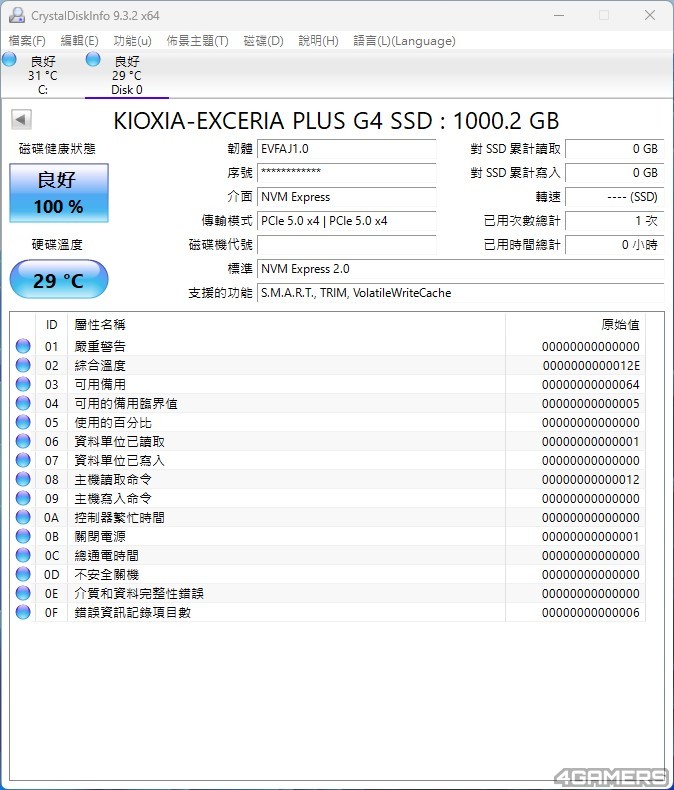This screenshot has height=790, width=674.
Task: Click status orb in row 0B 關閉電源
Action: point(23,536)
